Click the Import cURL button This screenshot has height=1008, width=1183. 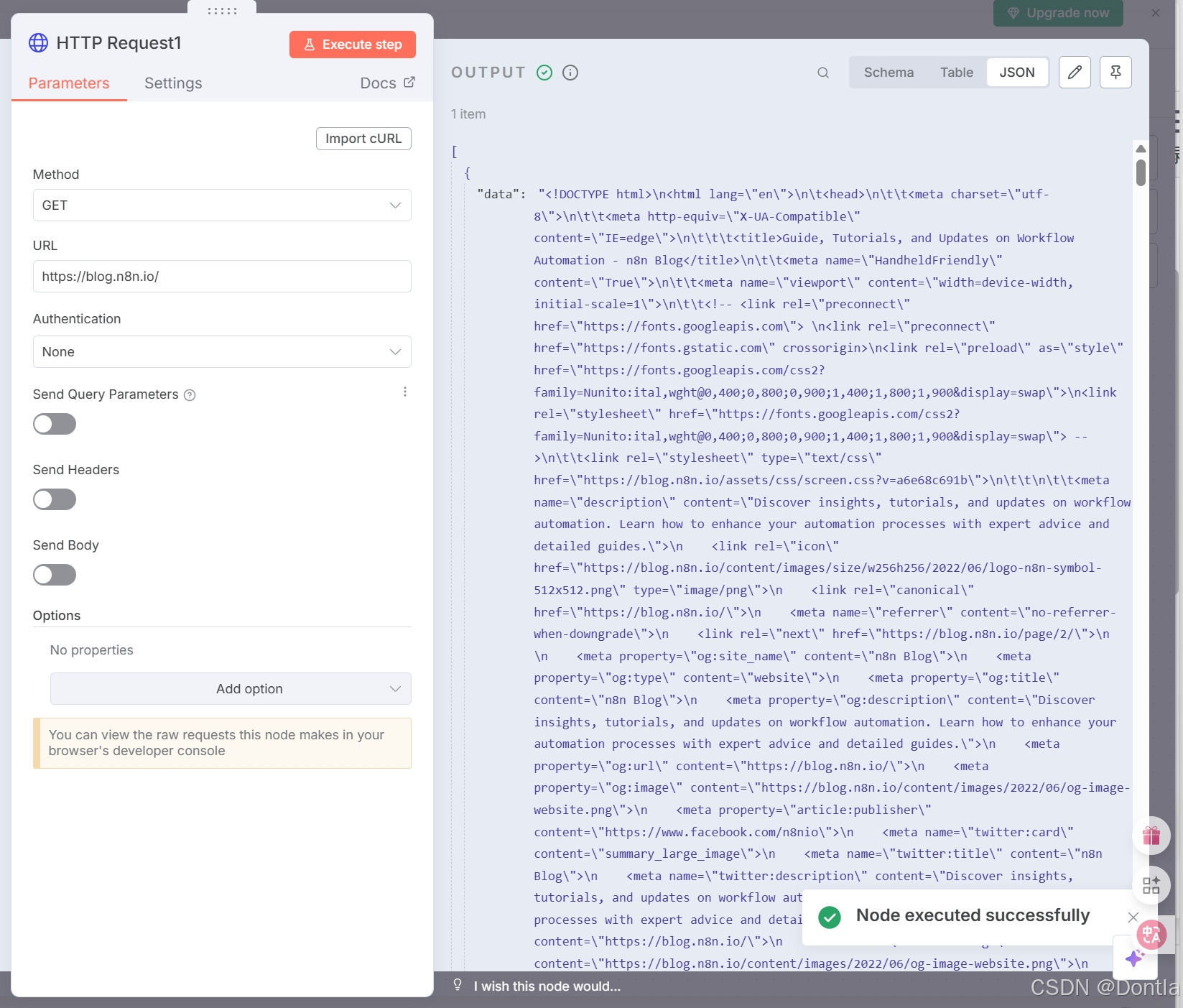(363, 139)
